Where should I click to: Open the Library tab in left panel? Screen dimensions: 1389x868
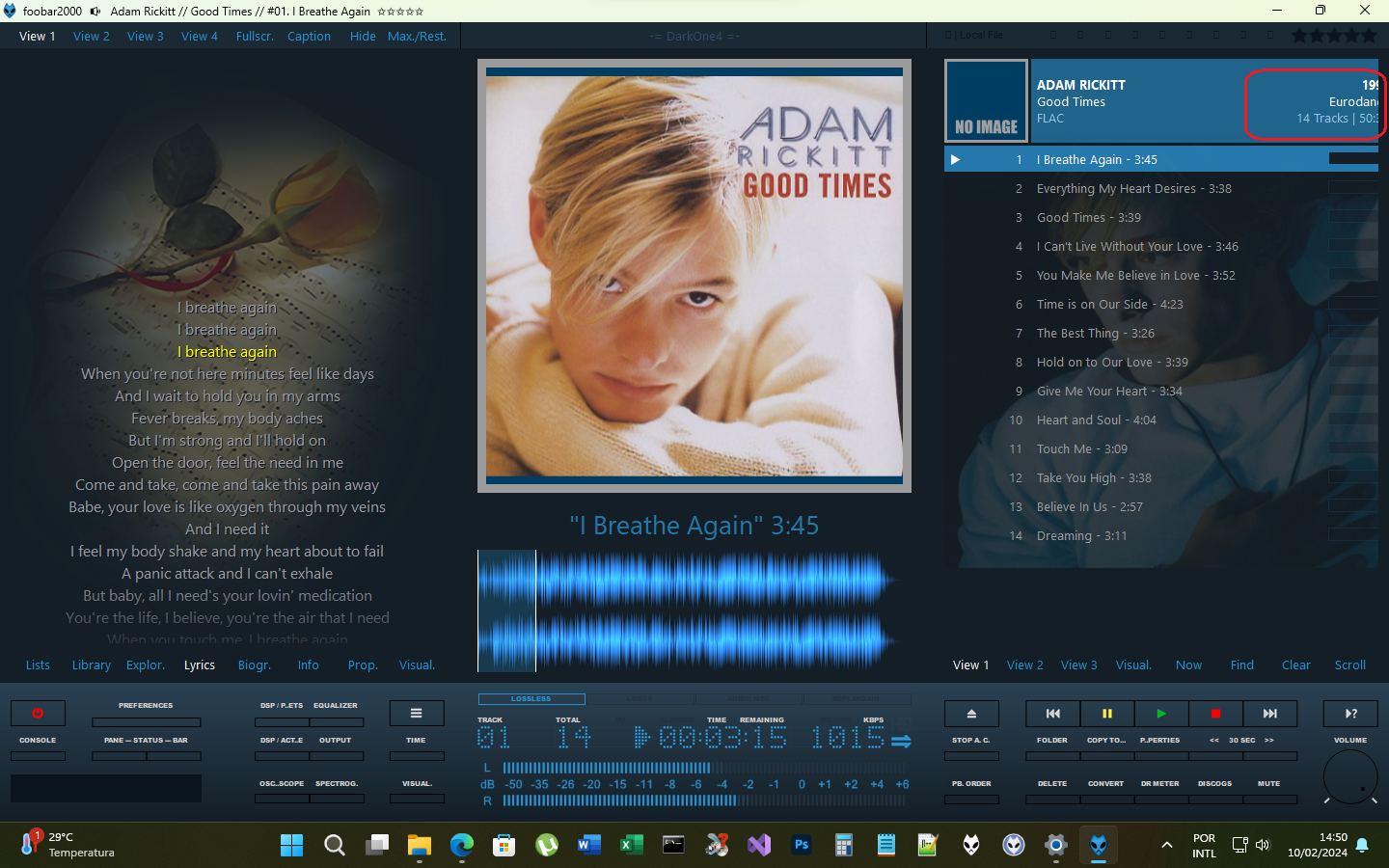(92, 665)
